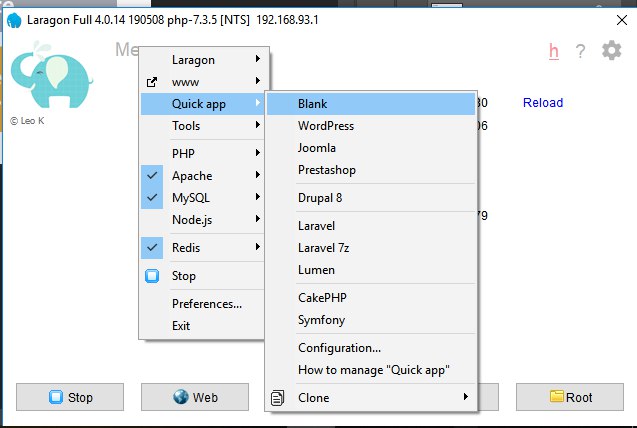Select Drupal 8 quick app

tap(371, 198)
